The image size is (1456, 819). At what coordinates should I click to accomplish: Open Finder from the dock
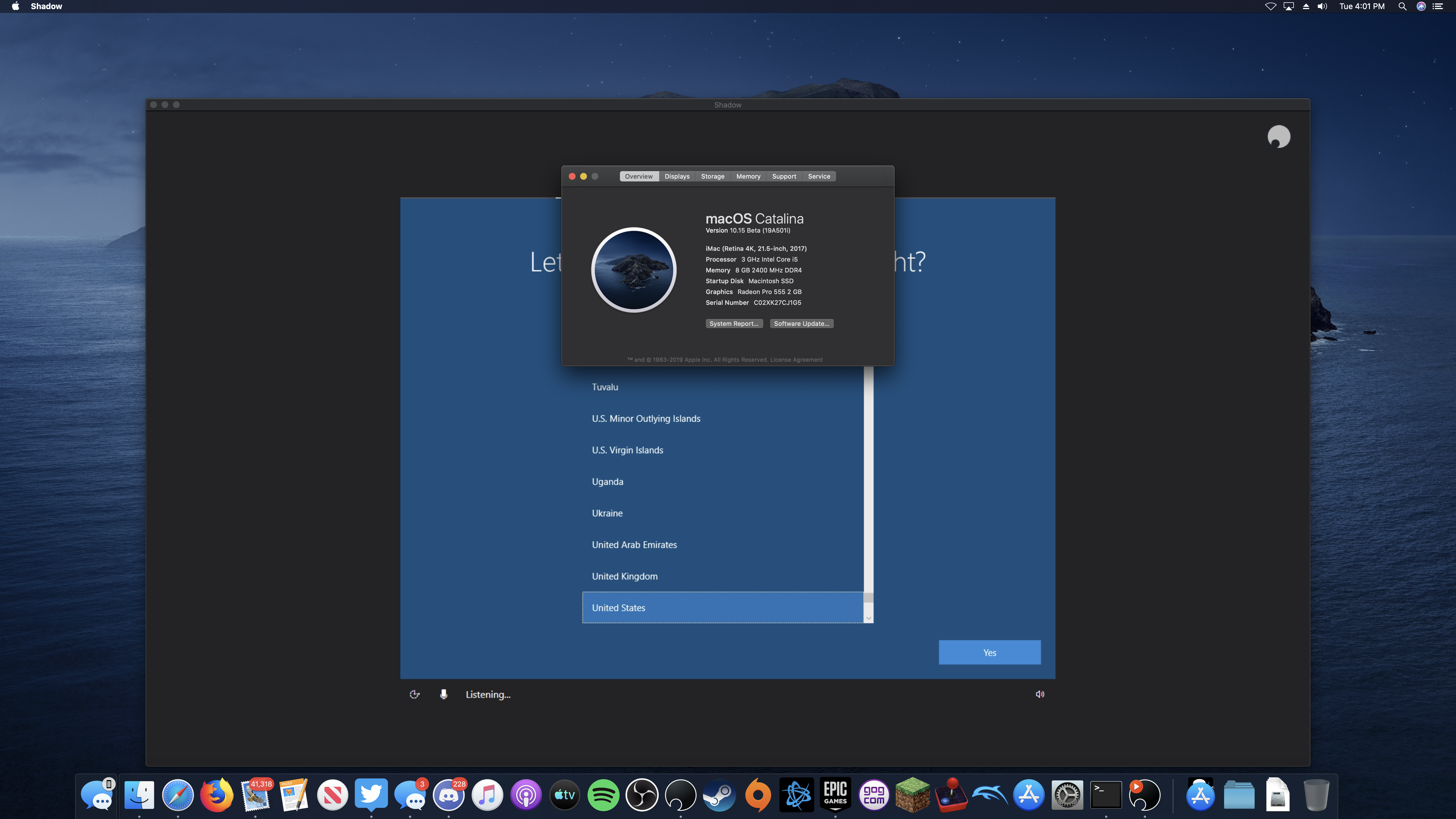139,795
